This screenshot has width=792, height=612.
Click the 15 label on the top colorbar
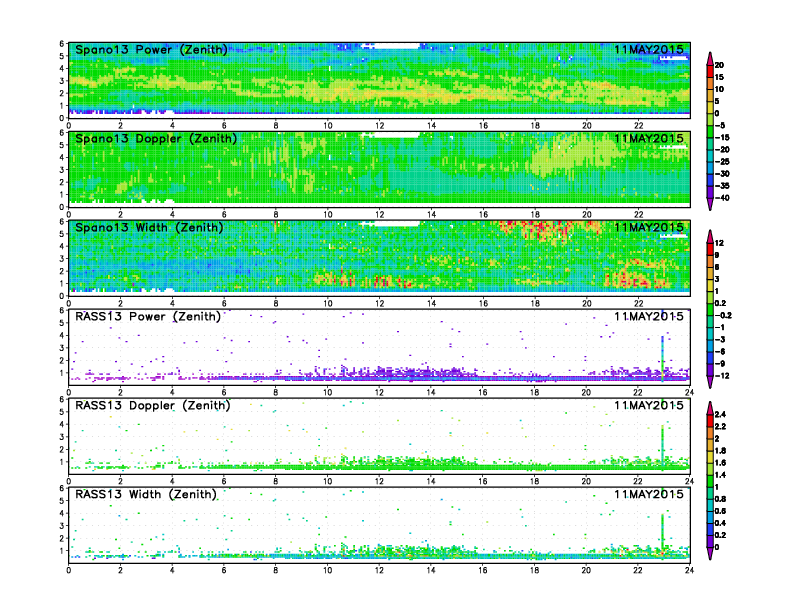tap(719, 77)
